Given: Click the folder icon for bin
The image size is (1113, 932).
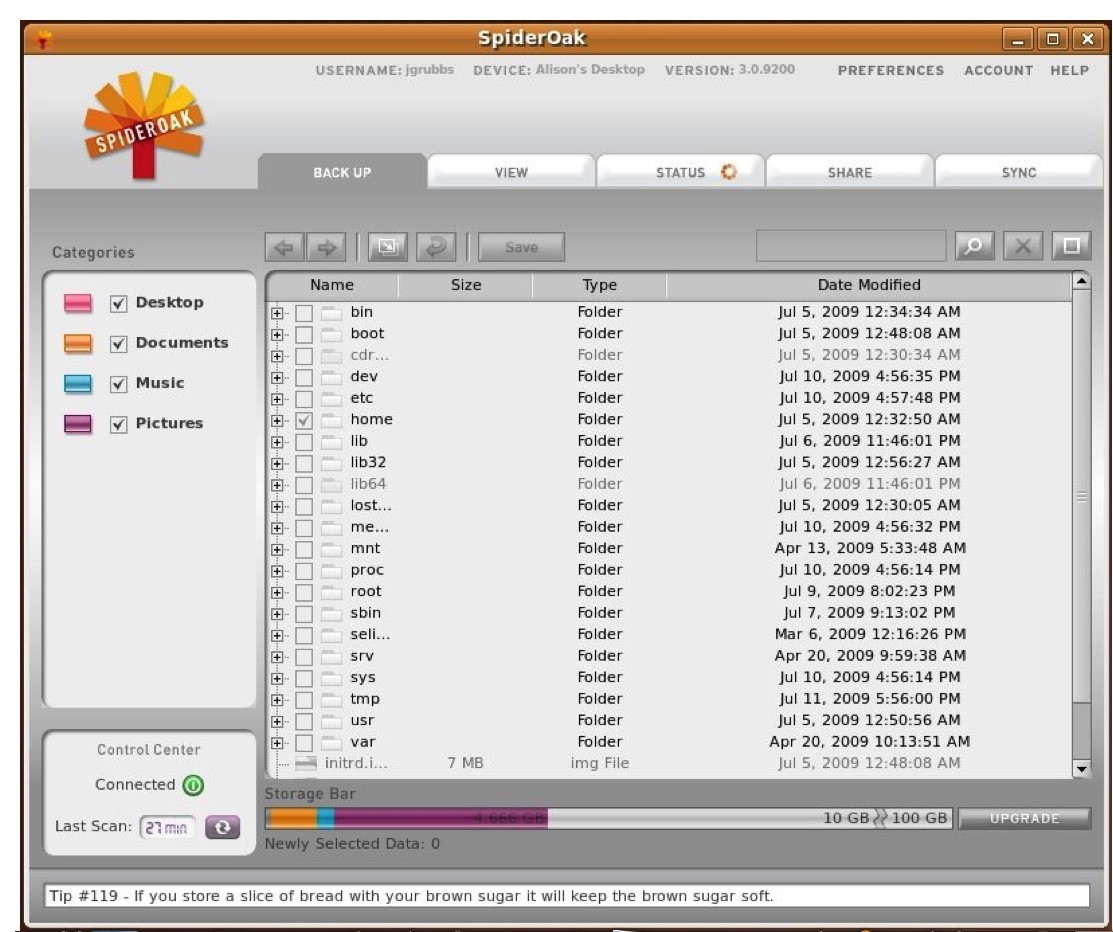Looking at the screenshot, I should coord(331,312).
